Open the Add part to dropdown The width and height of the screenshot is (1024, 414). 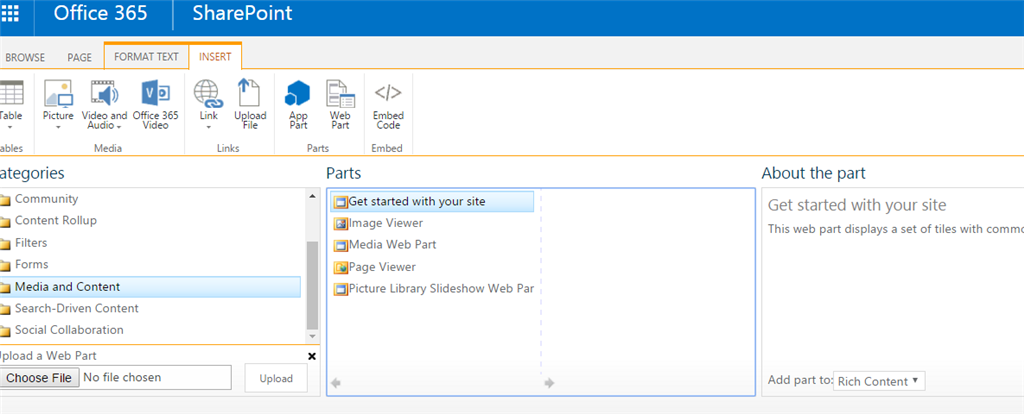pyautogui.click(x=879, y=381)
